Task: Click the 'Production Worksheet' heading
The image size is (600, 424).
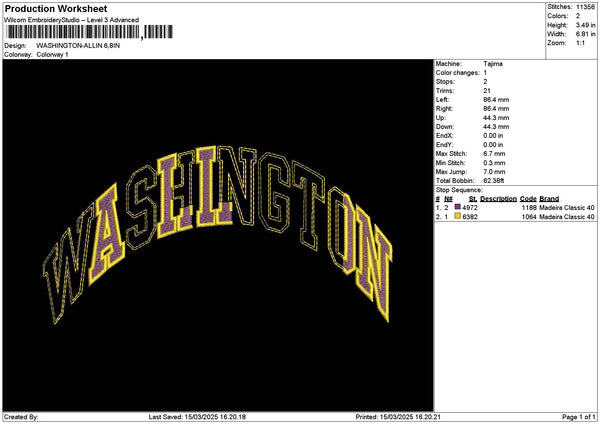Action: [56, 9]
